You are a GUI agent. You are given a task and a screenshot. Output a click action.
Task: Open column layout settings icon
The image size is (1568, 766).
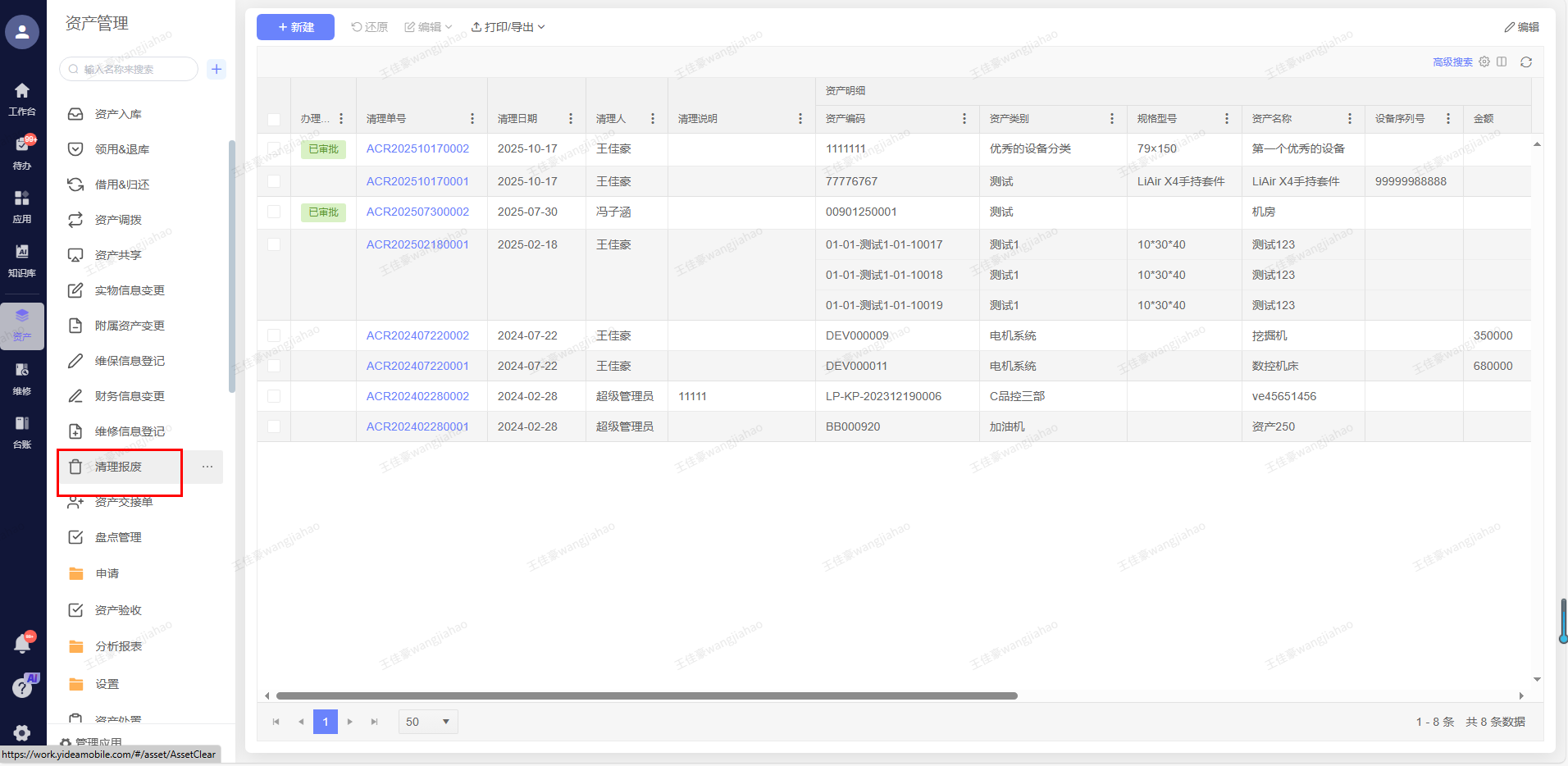pos(1502,62)
